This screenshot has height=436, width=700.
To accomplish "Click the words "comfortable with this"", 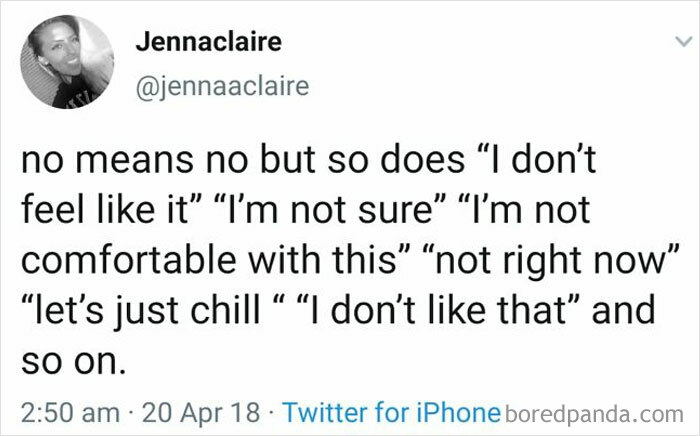I will point(209,261).
